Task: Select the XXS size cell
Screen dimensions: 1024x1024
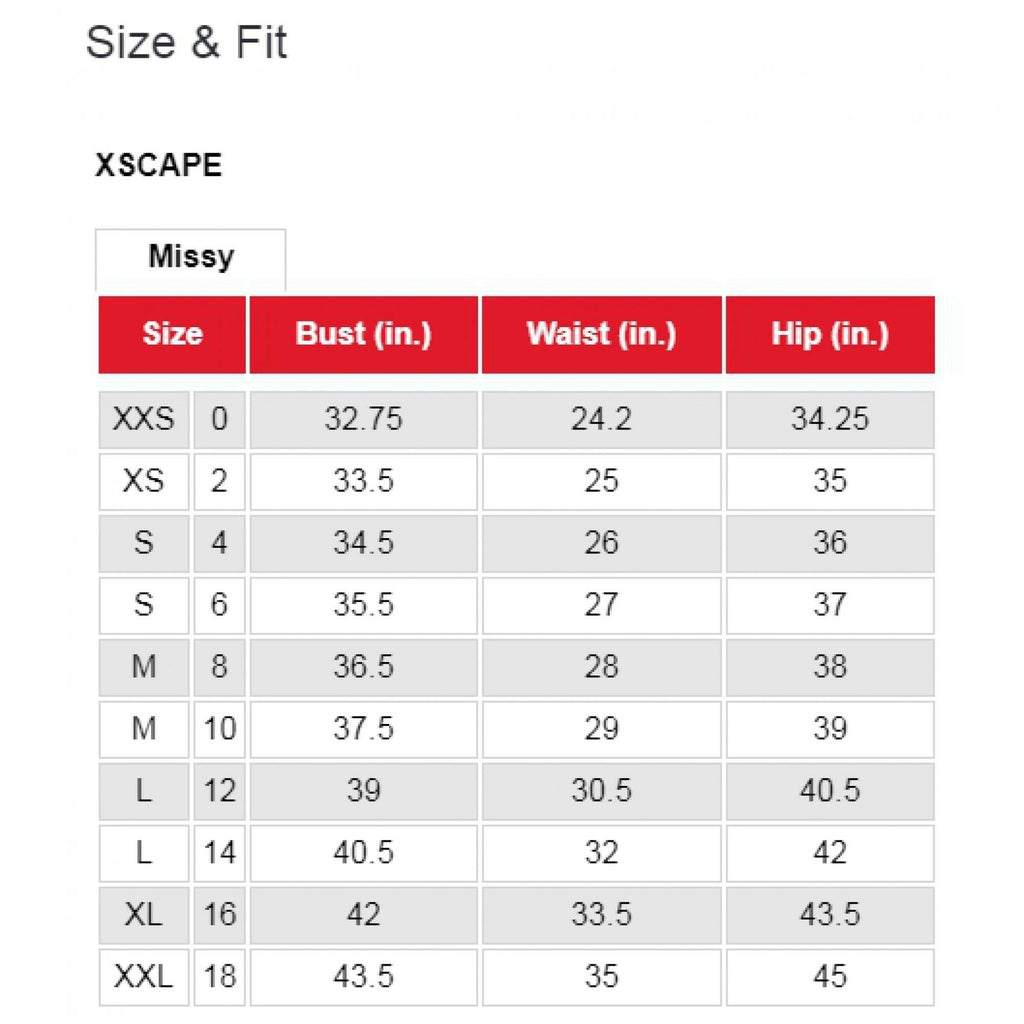Action: pyautogui.click(x=144, y=419)
